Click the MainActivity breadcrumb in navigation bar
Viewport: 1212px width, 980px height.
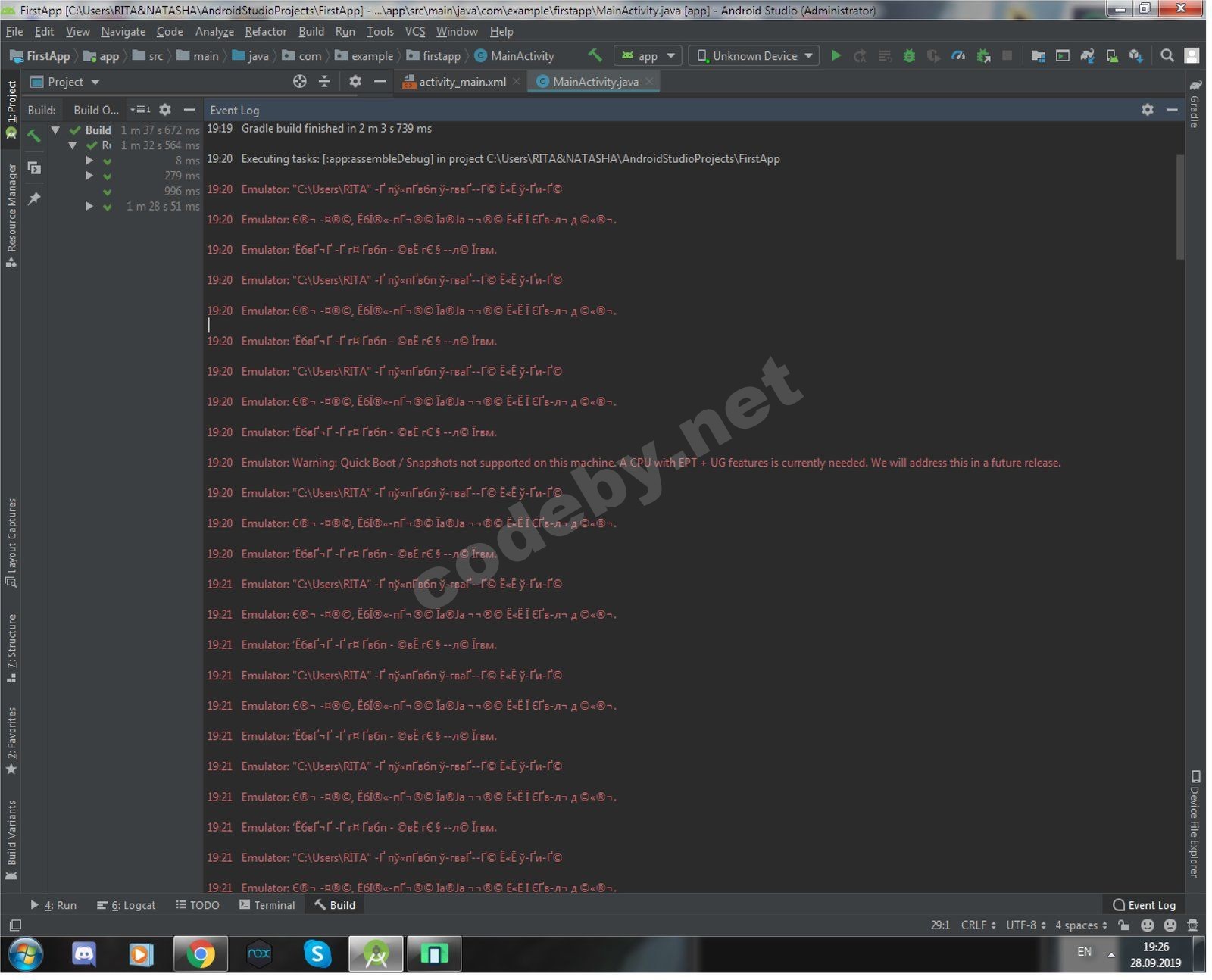[x=515, y=56]
